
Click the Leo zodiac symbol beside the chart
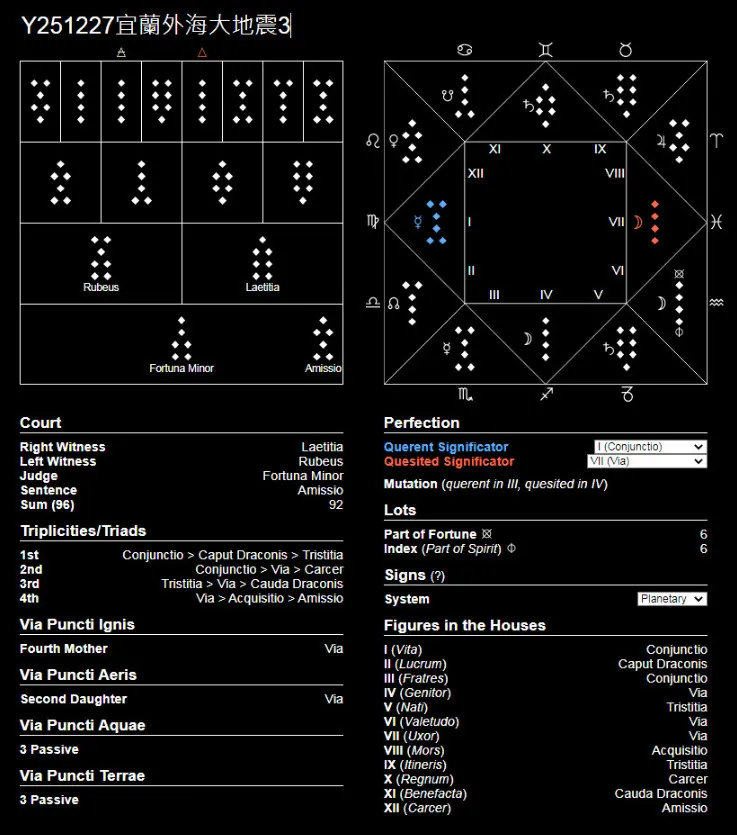373,141
